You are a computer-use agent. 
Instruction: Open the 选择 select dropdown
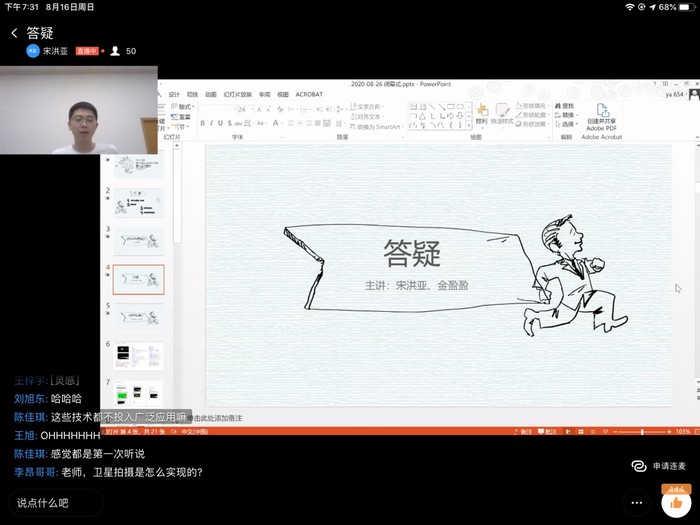567,124
